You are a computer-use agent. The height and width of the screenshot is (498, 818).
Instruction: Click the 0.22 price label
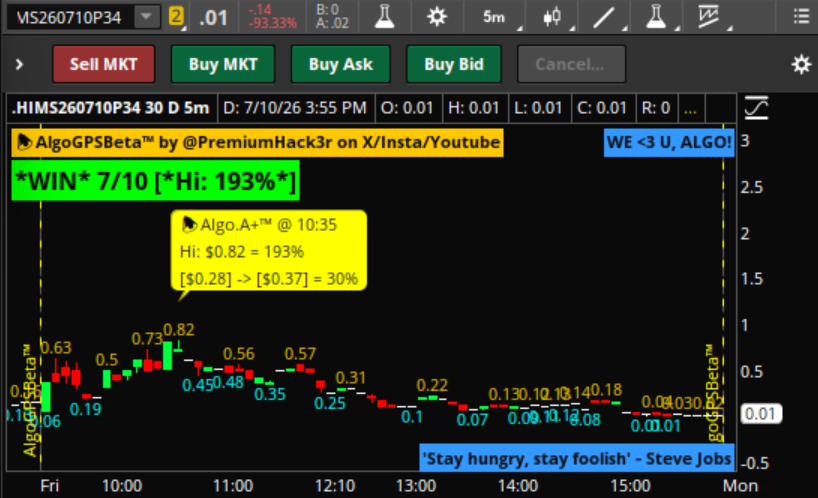coord(432,385)
